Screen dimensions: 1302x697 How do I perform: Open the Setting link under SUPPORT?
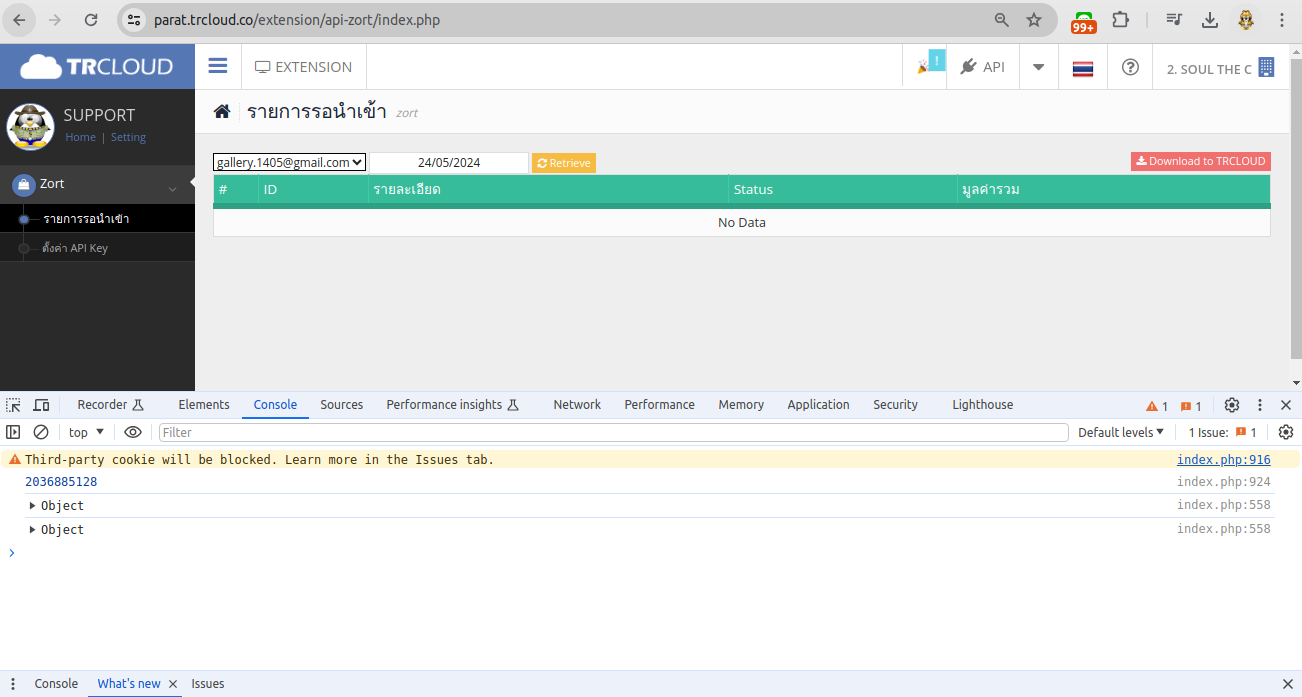point(128,137)
